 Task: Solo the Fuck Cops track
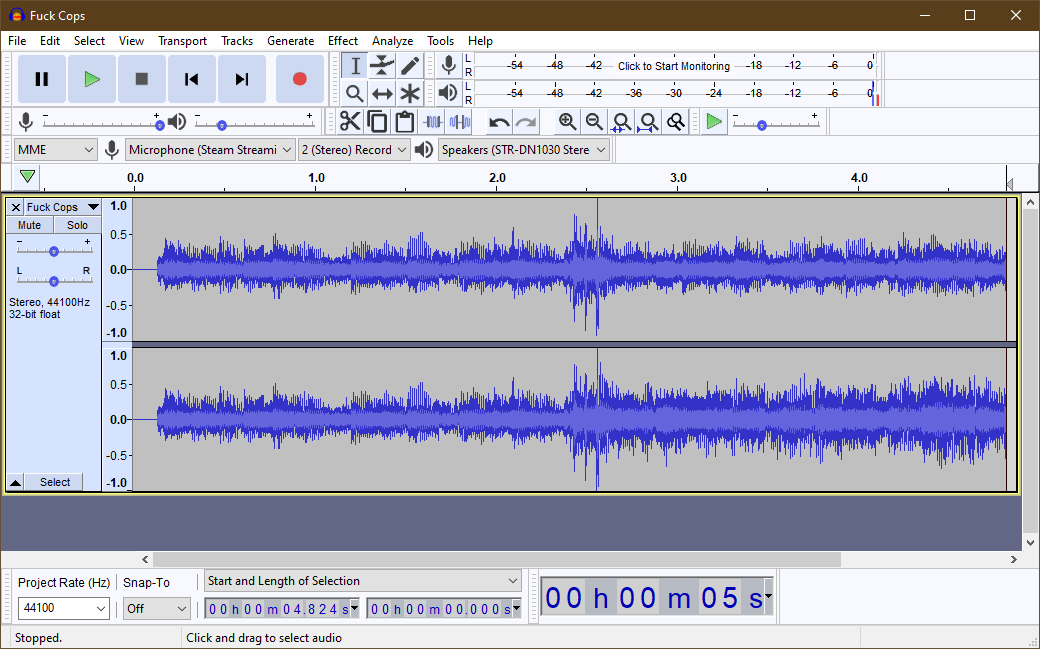pyautogui.click(x=77, y=225)
